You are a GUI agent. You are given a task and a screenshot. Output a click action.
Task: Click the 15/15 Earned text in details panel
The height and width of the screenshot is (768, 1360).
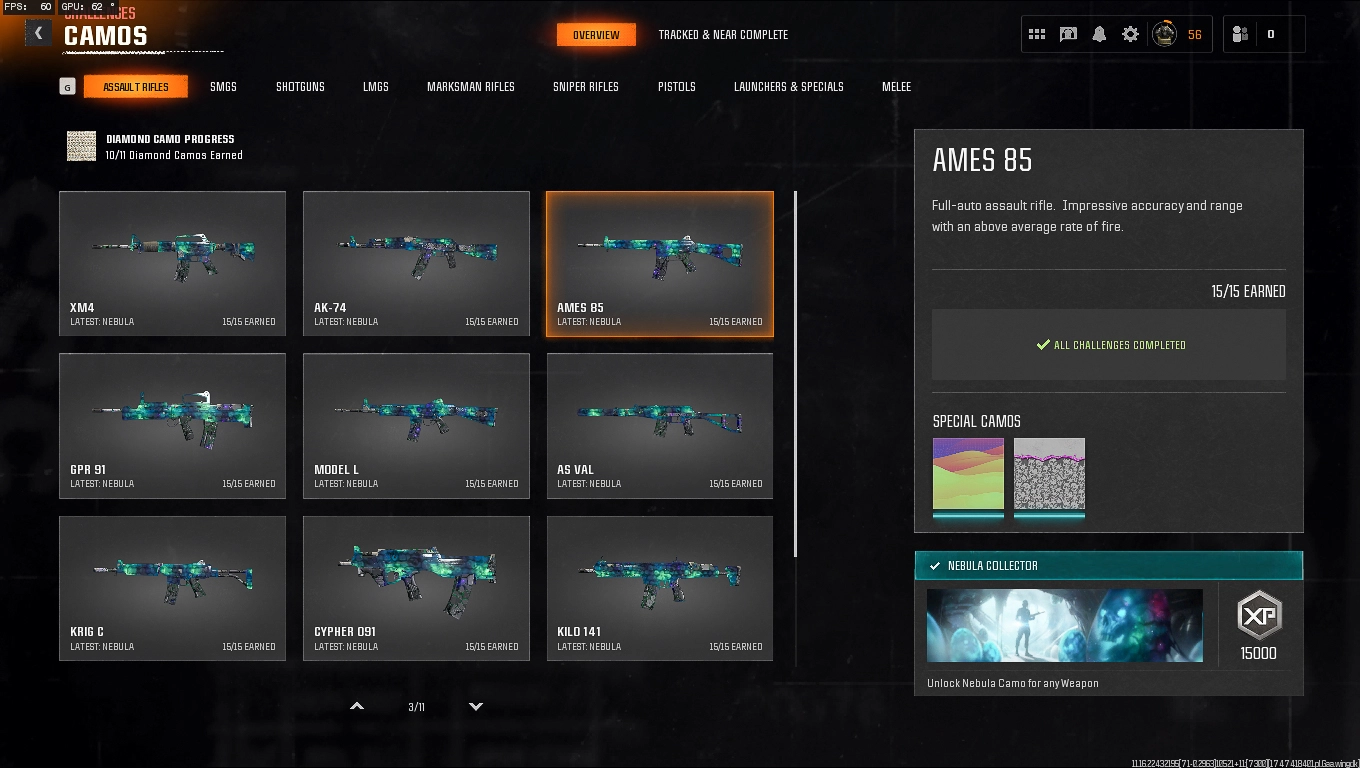pos(1248,291)
